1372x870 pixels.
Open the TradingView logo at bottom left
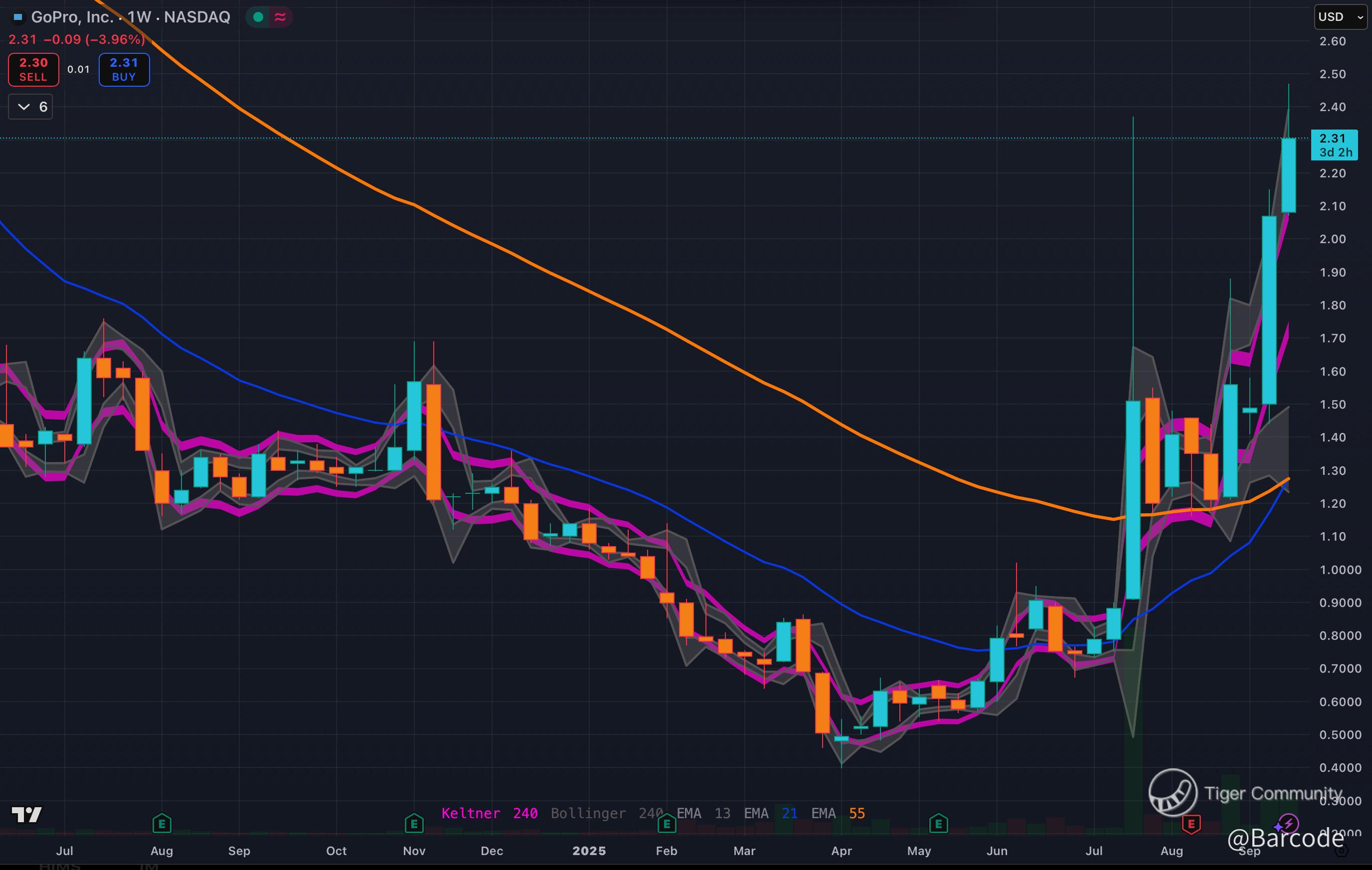click(26, 815)
